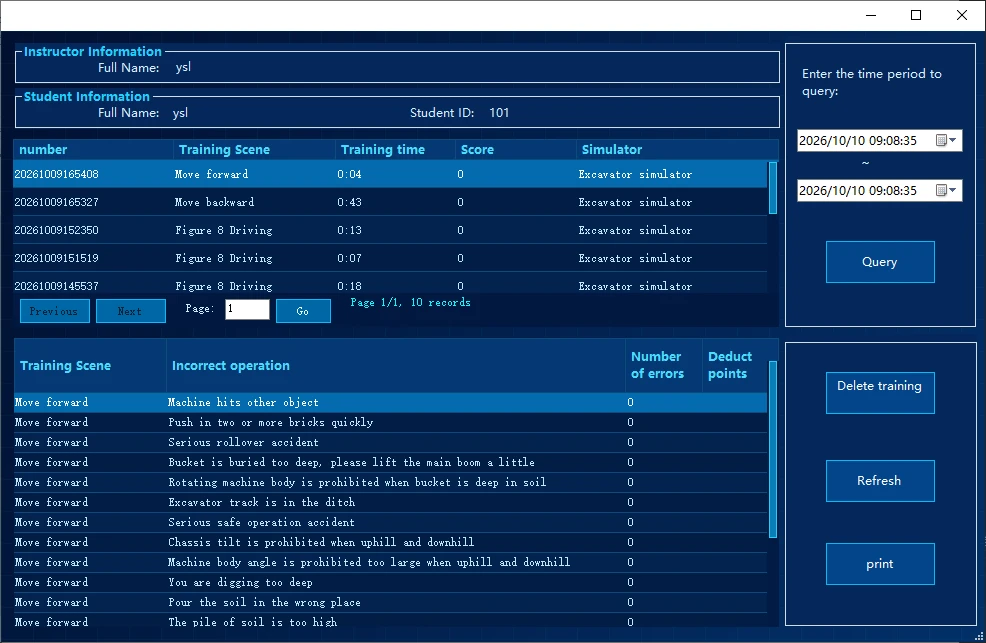Click the start date text 2026/10/10 09:08:35

coord(858,141)
